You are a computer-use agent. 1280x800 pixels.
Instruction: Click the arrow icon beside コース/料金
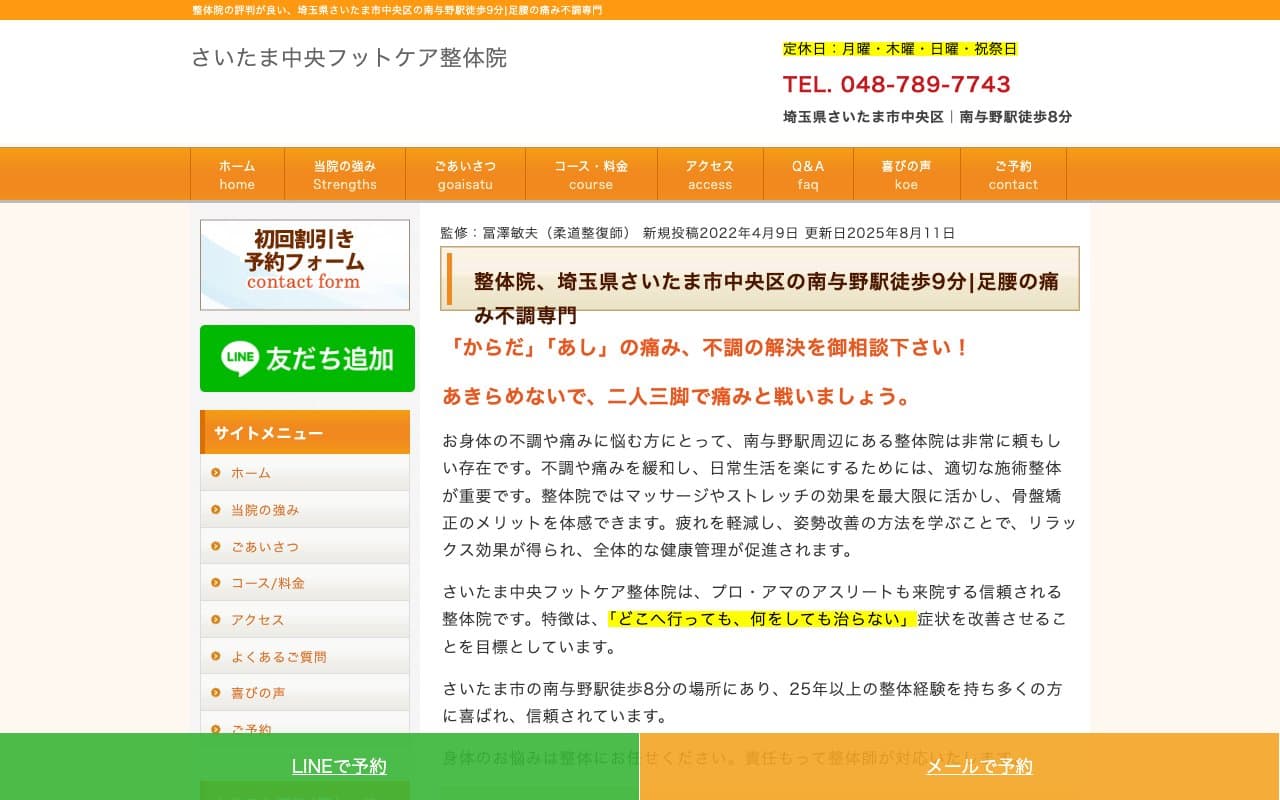point(218,583)
